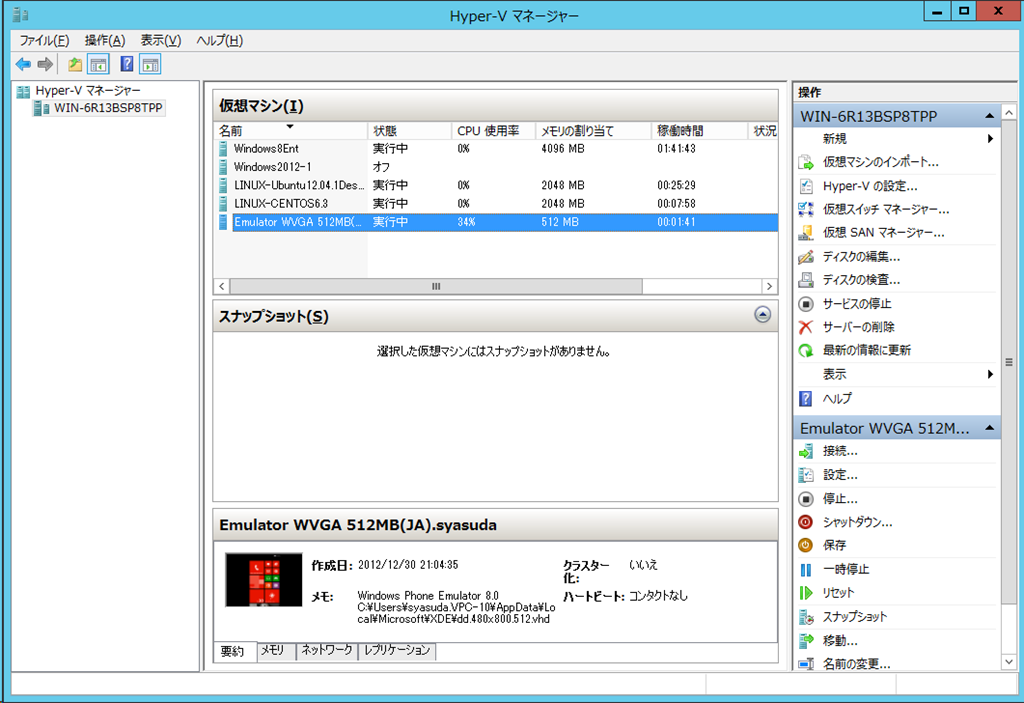This screenshot has width=1024, height=703.
Task: Click the メモリの割り当て column header
Action: (x=594, y=131)
